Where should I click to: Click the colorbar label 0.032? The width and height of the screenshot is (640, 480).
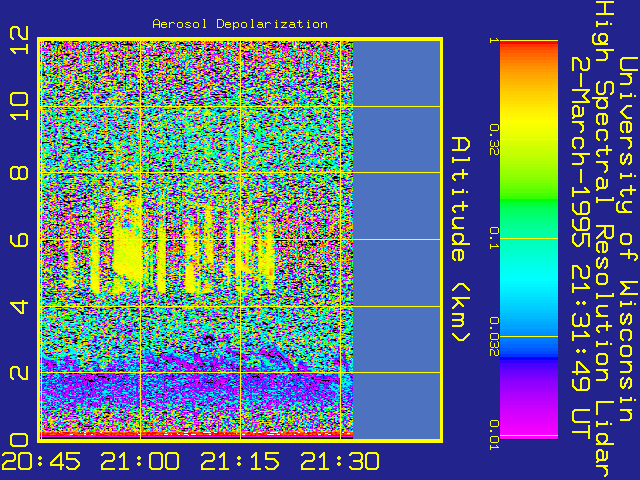click(494, 337)
